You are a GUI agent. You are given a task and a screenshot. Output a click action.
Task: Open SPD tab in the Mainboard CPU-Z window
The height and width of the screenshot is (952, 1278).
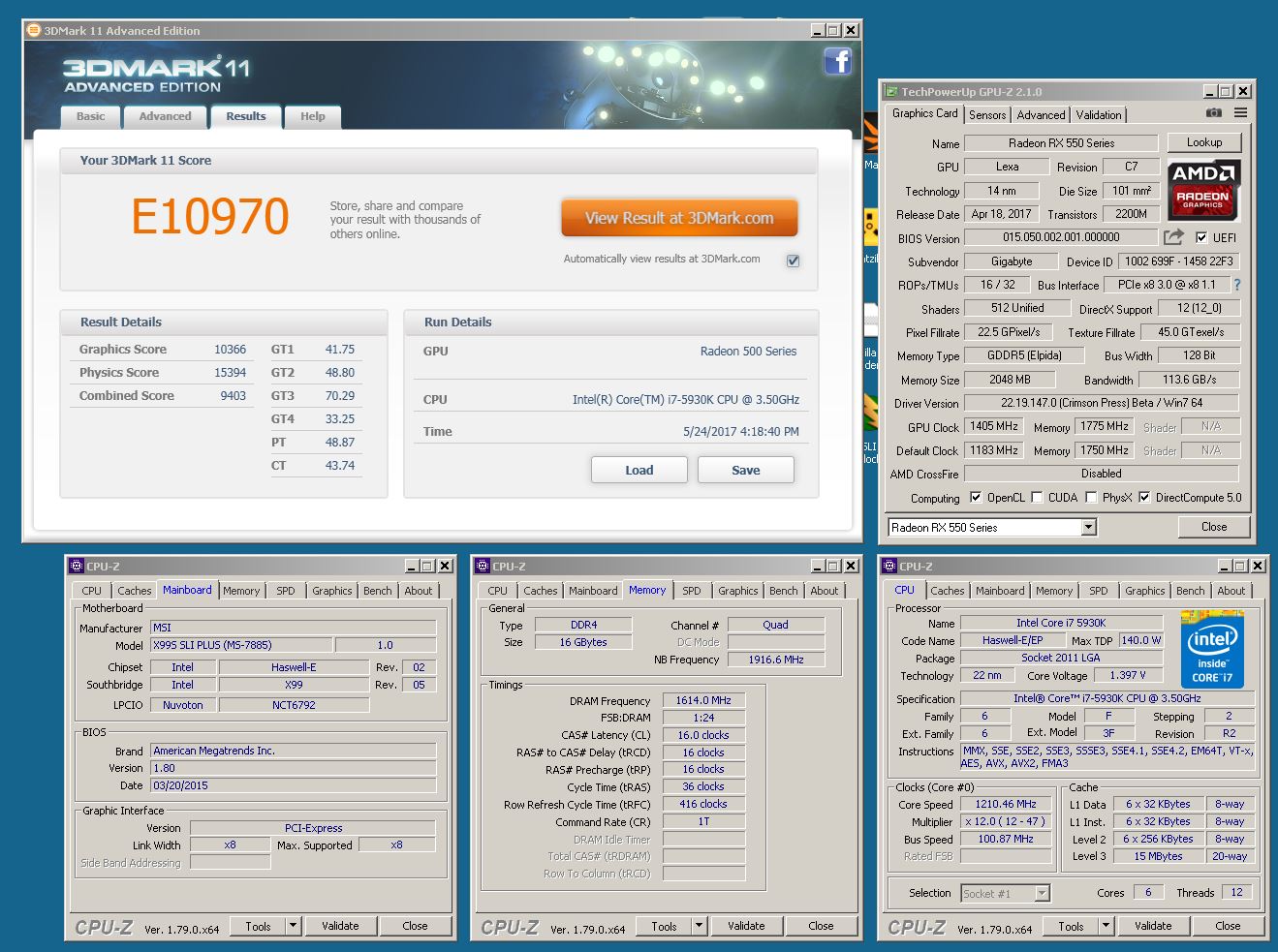[x=286, y=591]
